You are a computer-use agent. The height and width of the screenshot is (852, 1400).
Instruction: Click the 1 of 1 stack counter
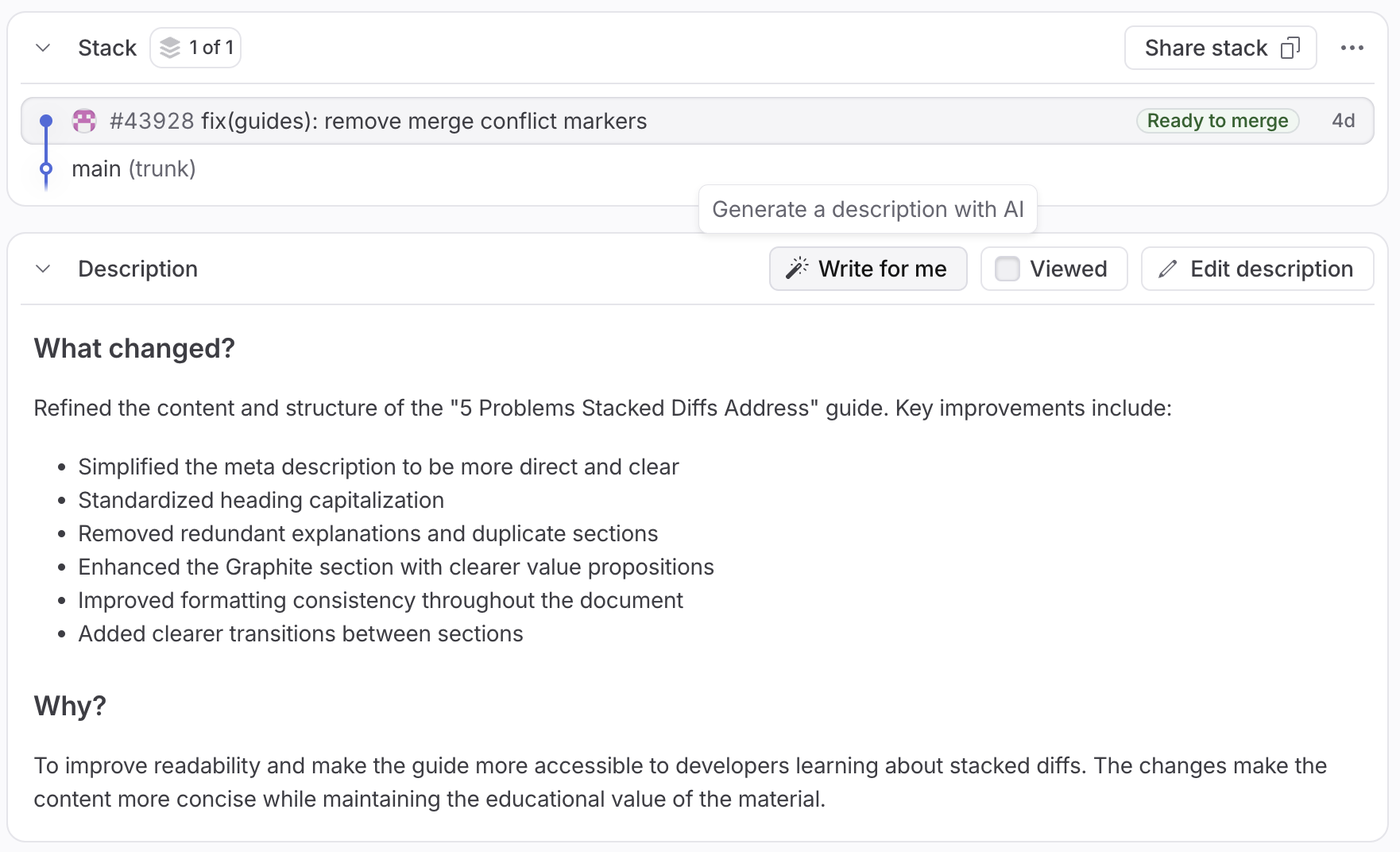[x=195, y=47]
